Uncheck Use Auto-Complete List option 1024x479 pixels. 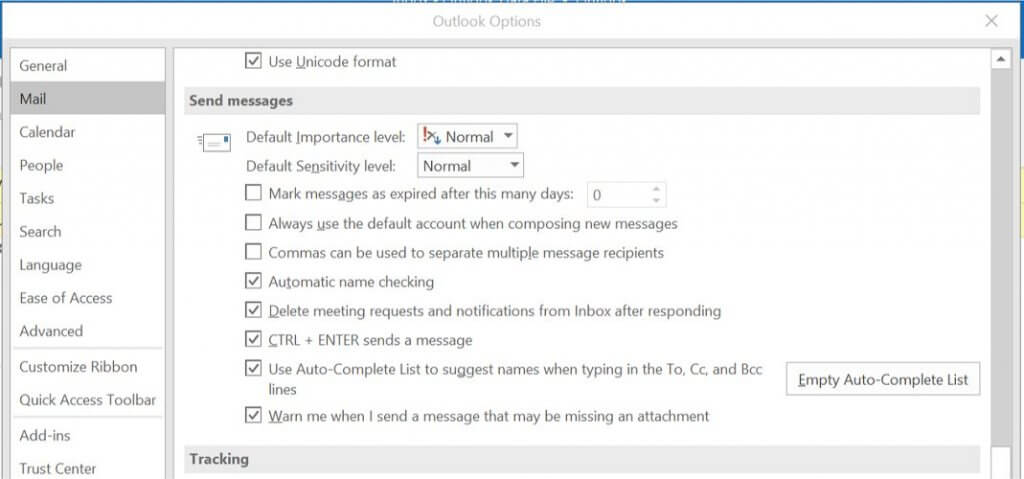click(253, 369)
